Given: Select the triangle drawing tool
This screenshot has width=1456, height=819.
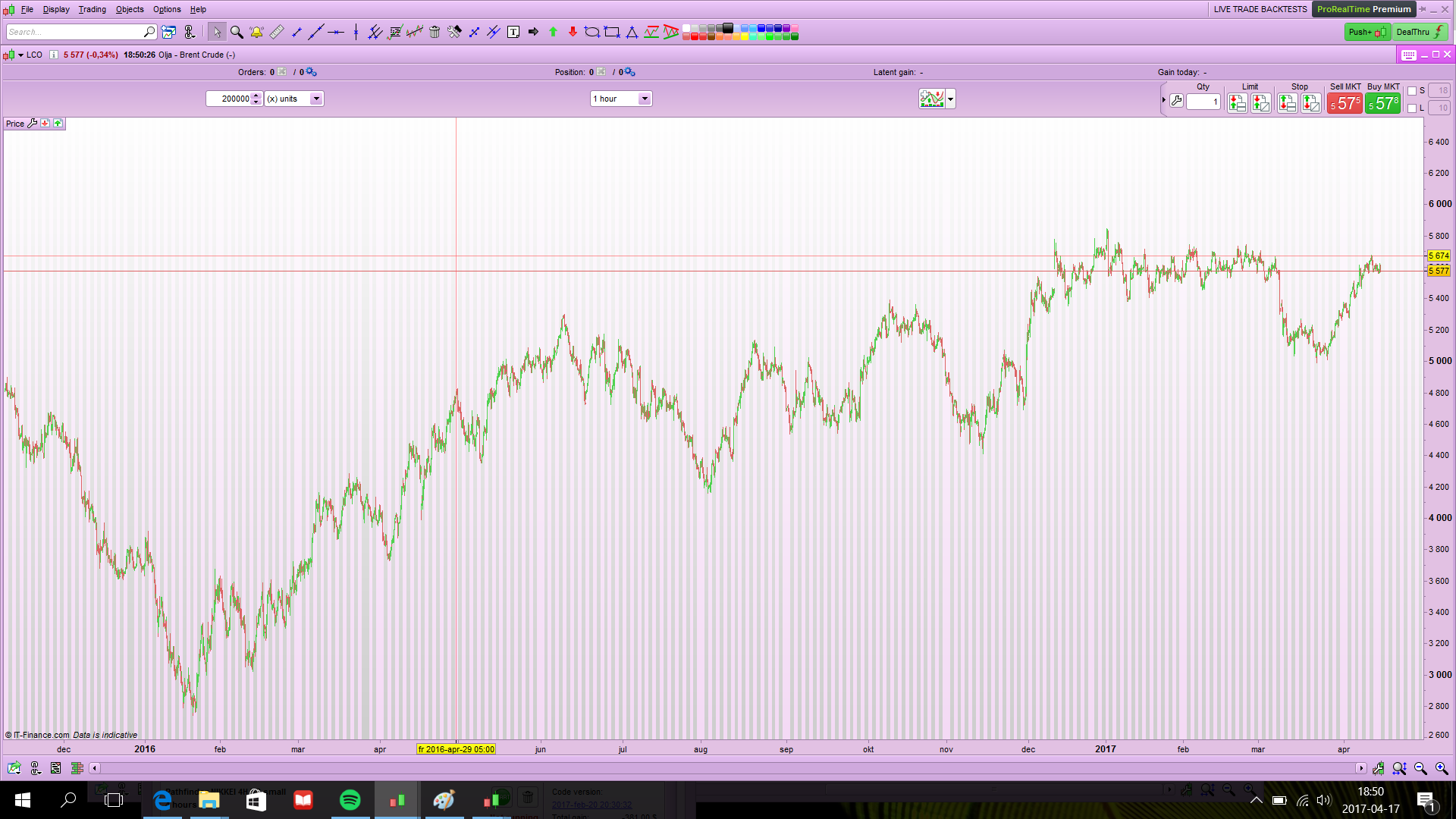Looking at the screenshot, I should [x=632, y=32].
